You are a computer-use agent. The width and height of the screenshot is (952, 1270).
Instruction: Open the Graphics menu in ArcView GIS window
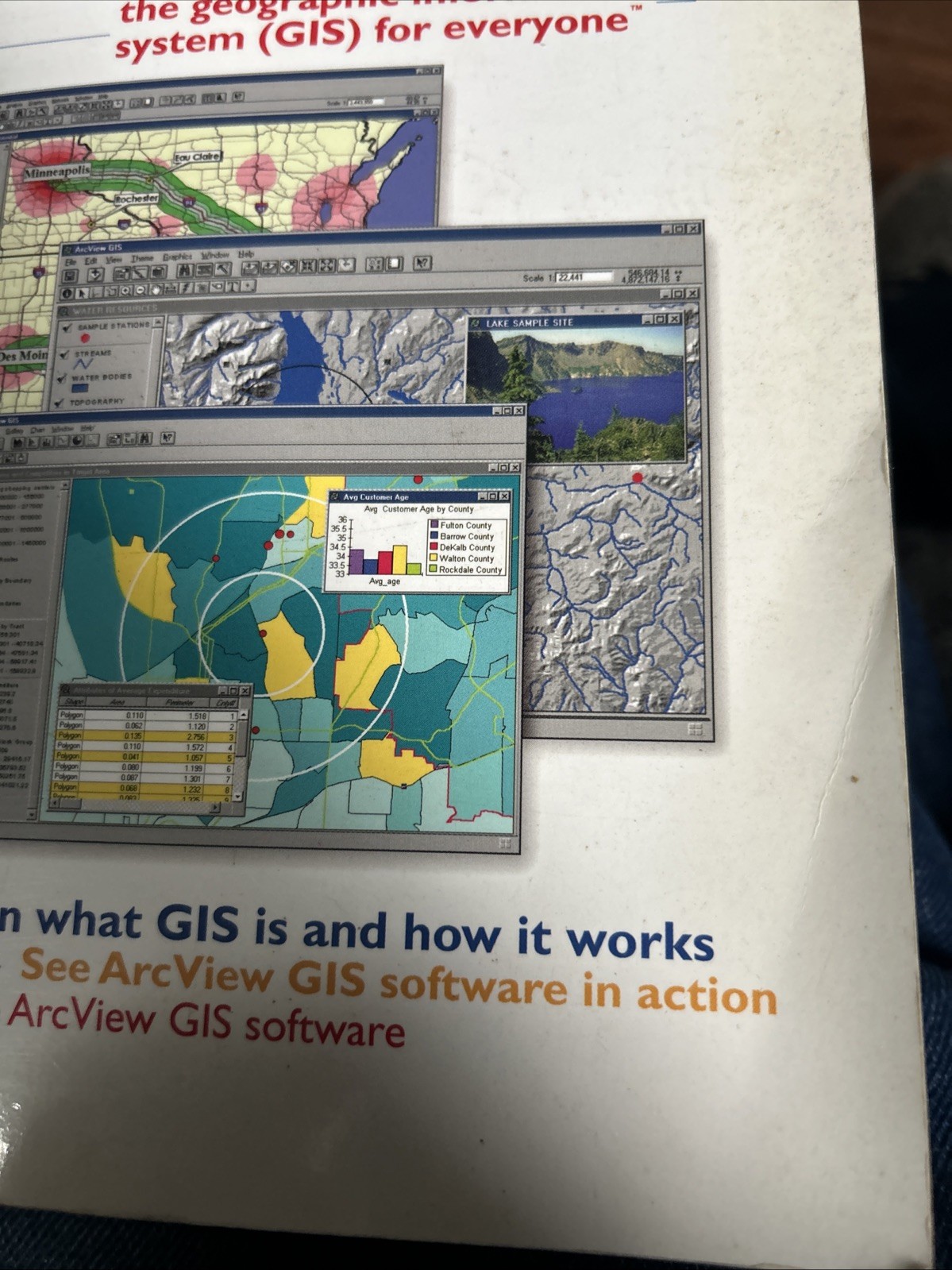tap(177, 257)
